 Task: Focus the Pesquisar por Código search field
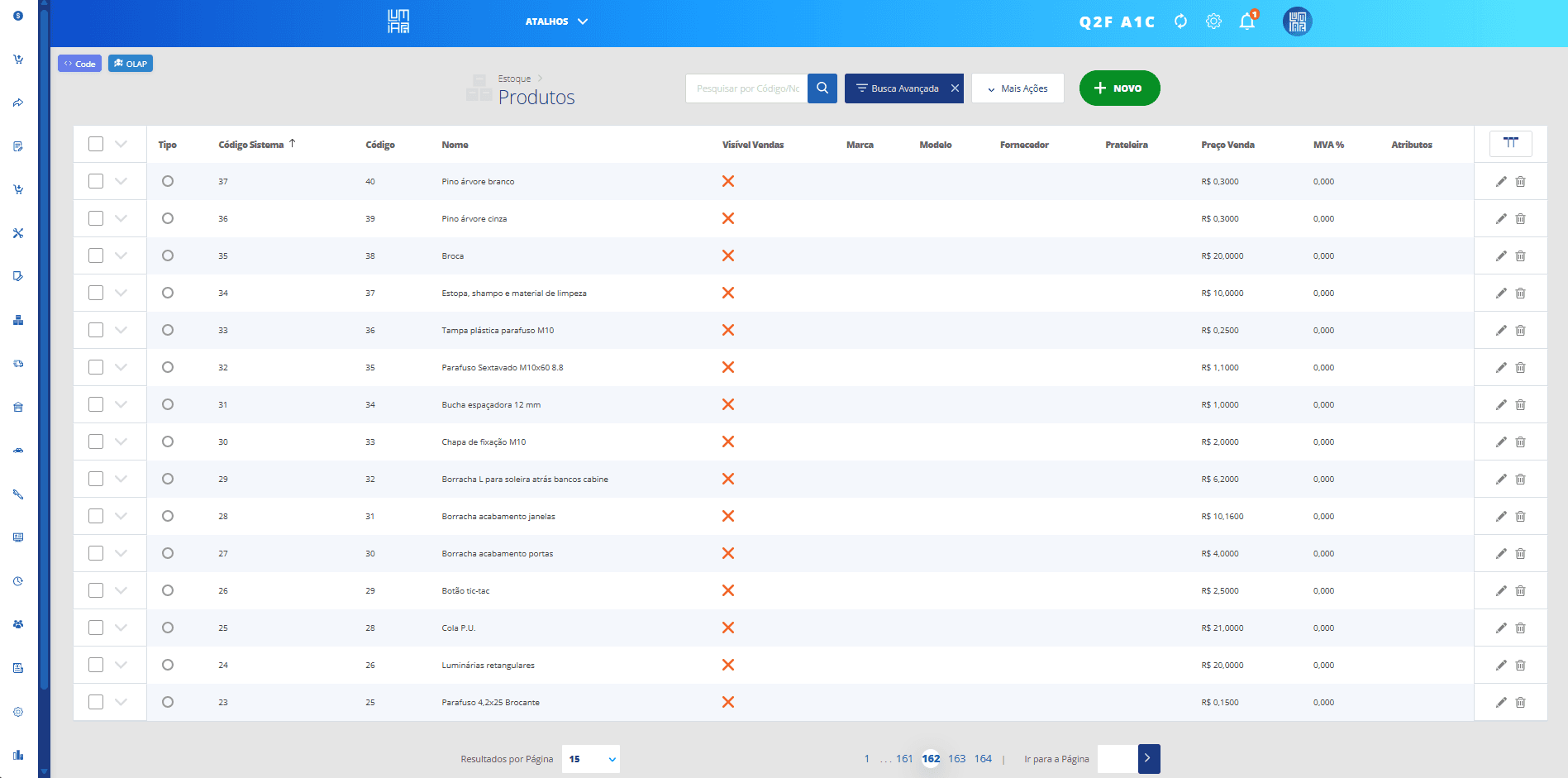pos(746,88)
